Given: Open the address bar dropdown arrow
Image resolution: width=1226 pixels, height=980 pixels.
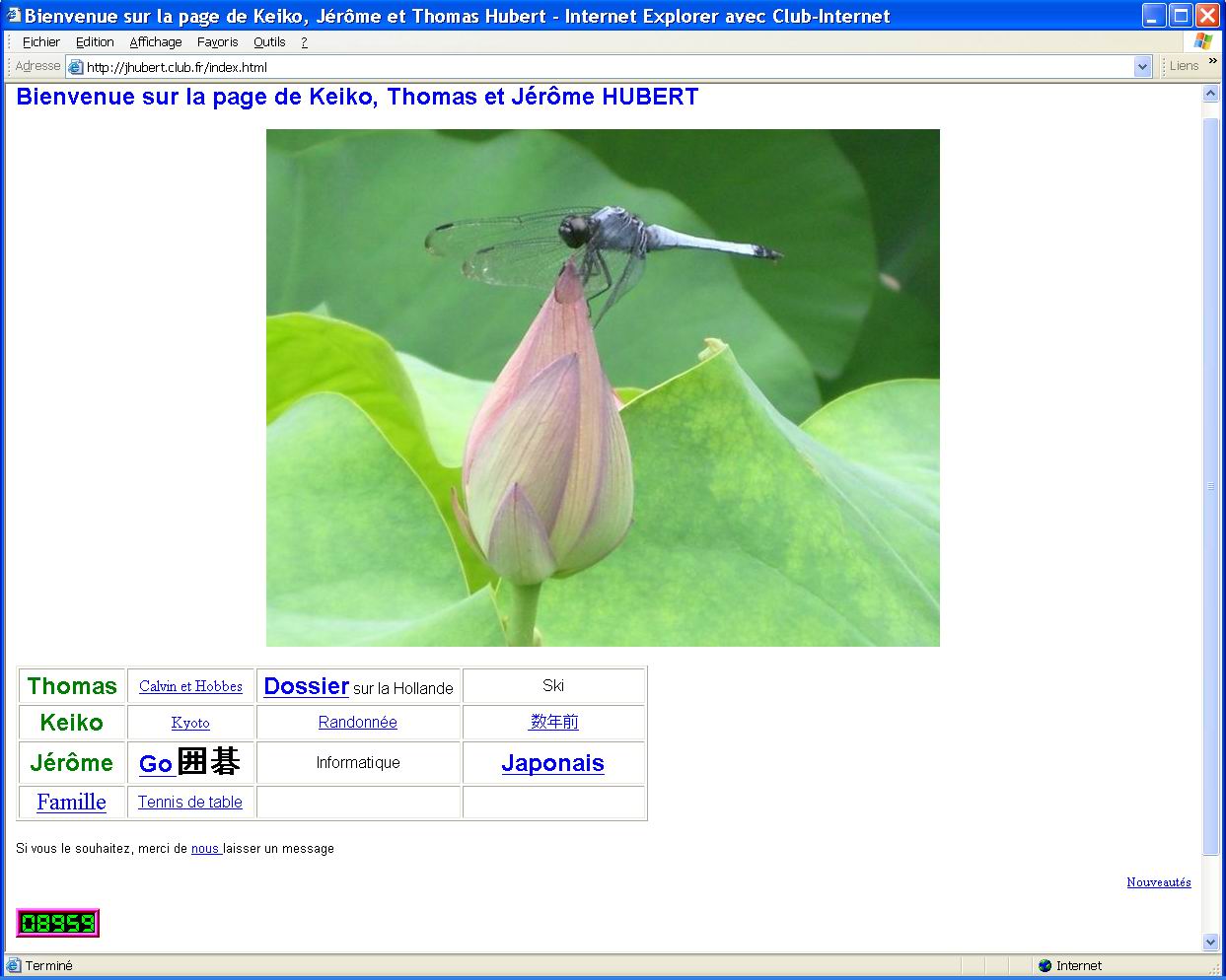Looking at the screenshot, I should point(1143,67).
